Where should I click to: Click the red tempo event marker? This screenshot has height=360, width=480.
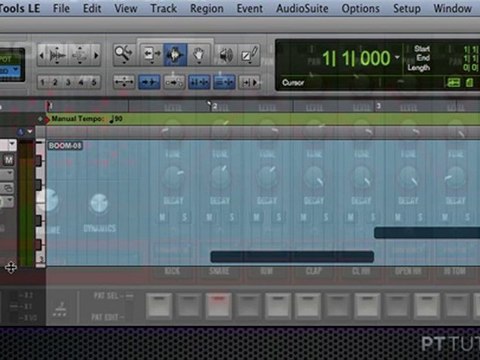coord(47,119)
